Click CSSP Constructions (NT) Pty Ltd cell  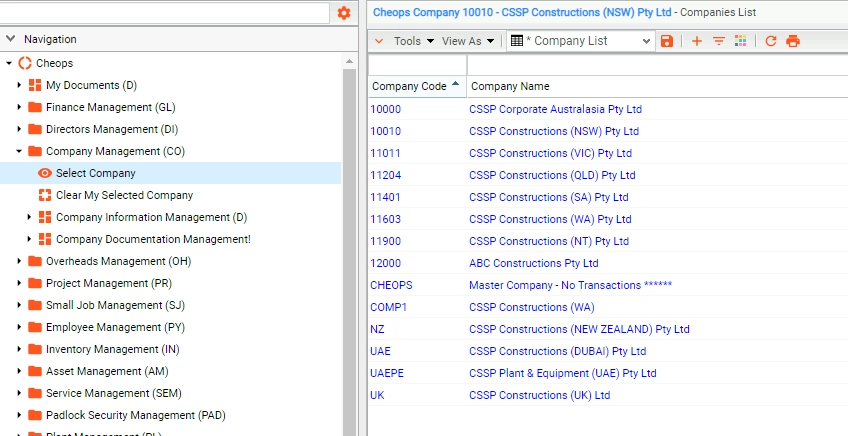(549, 241)
